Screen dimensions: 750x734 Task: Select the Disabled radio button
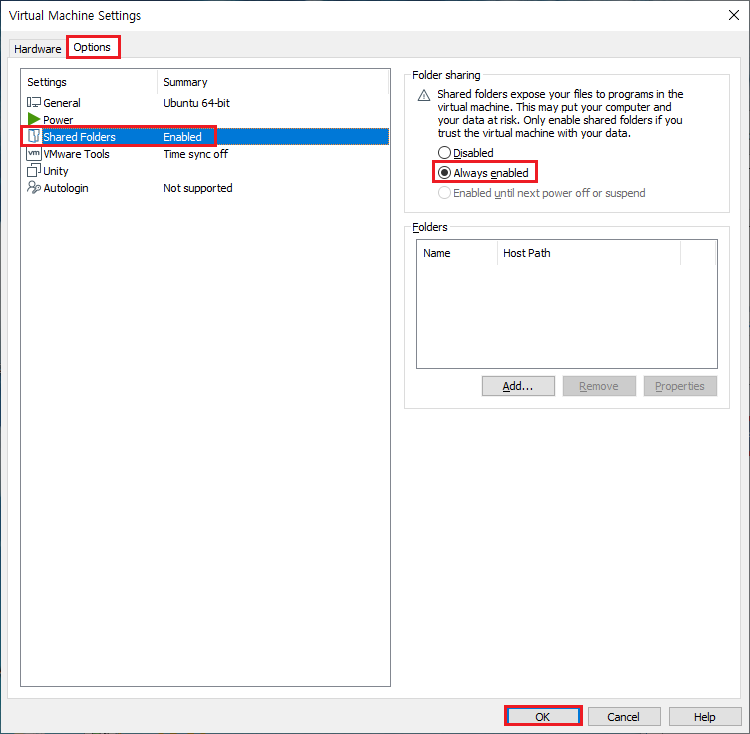(x=444, y=153)
